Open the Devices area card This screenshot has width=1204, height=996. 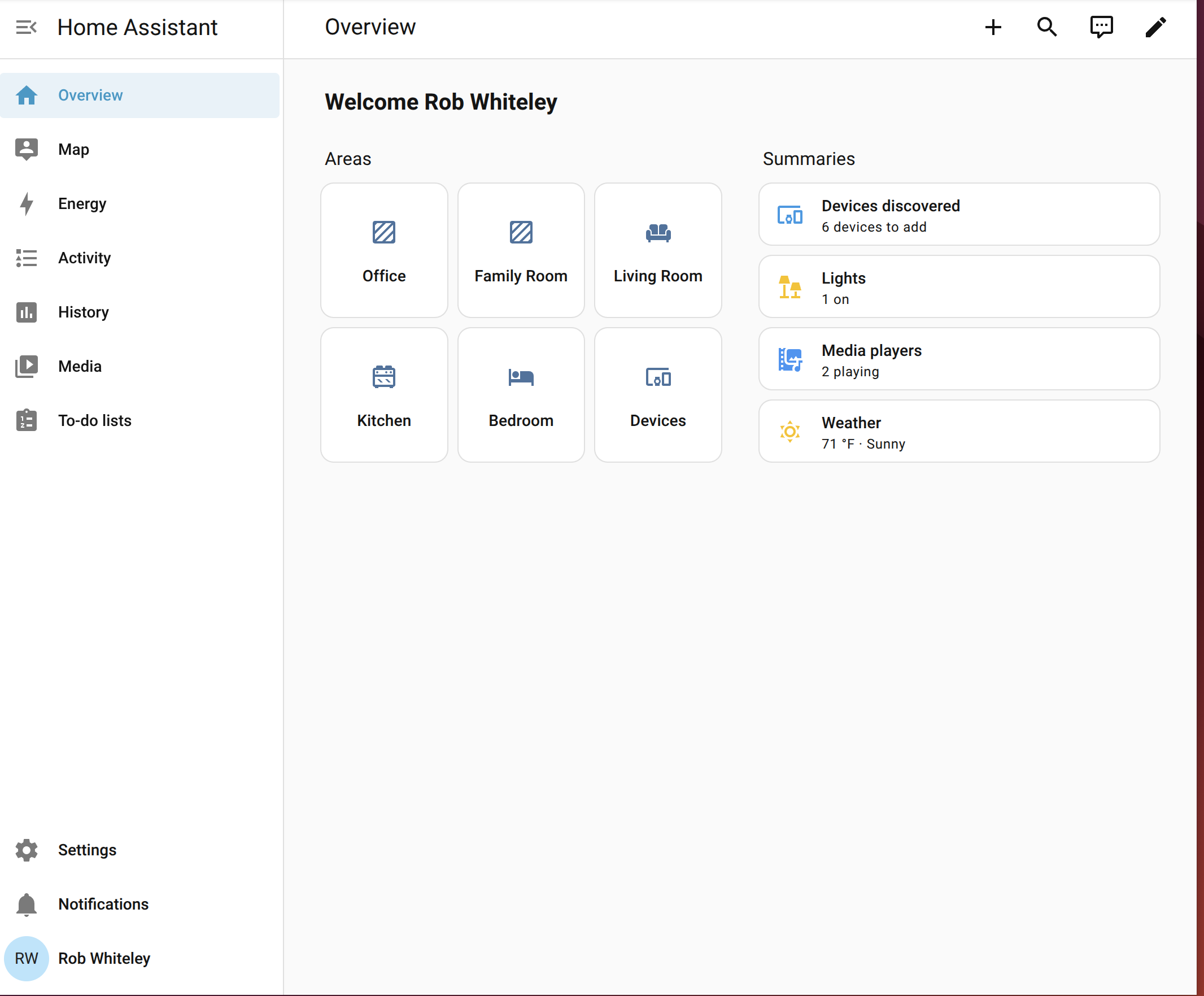pos(657,394)
